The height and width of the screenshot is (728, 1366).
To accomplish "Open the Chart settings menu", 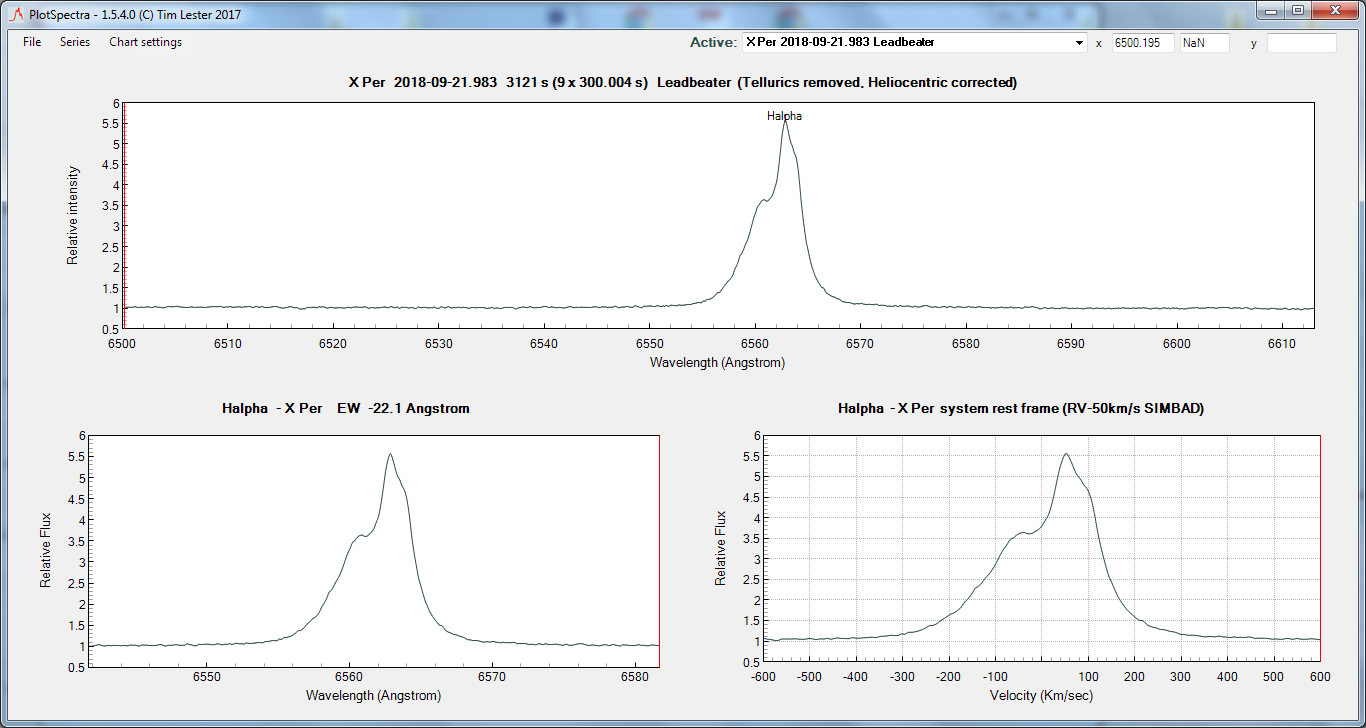I will [x=145, y=42].
